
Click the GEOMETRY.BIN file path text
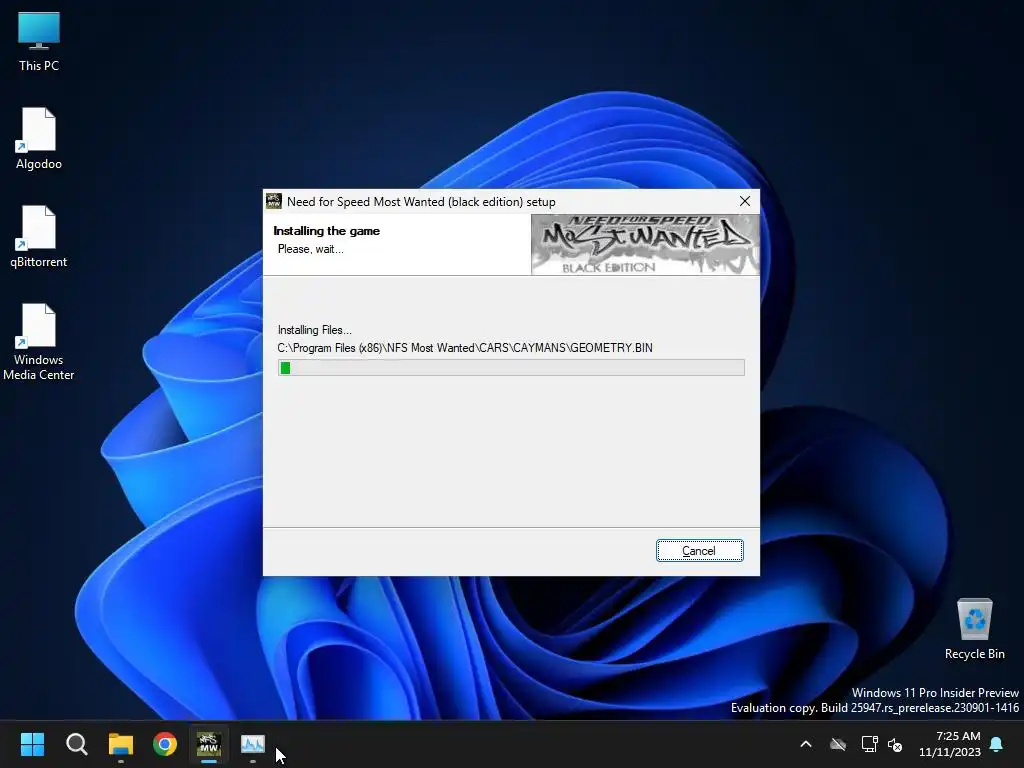click(x=465, y=348)
